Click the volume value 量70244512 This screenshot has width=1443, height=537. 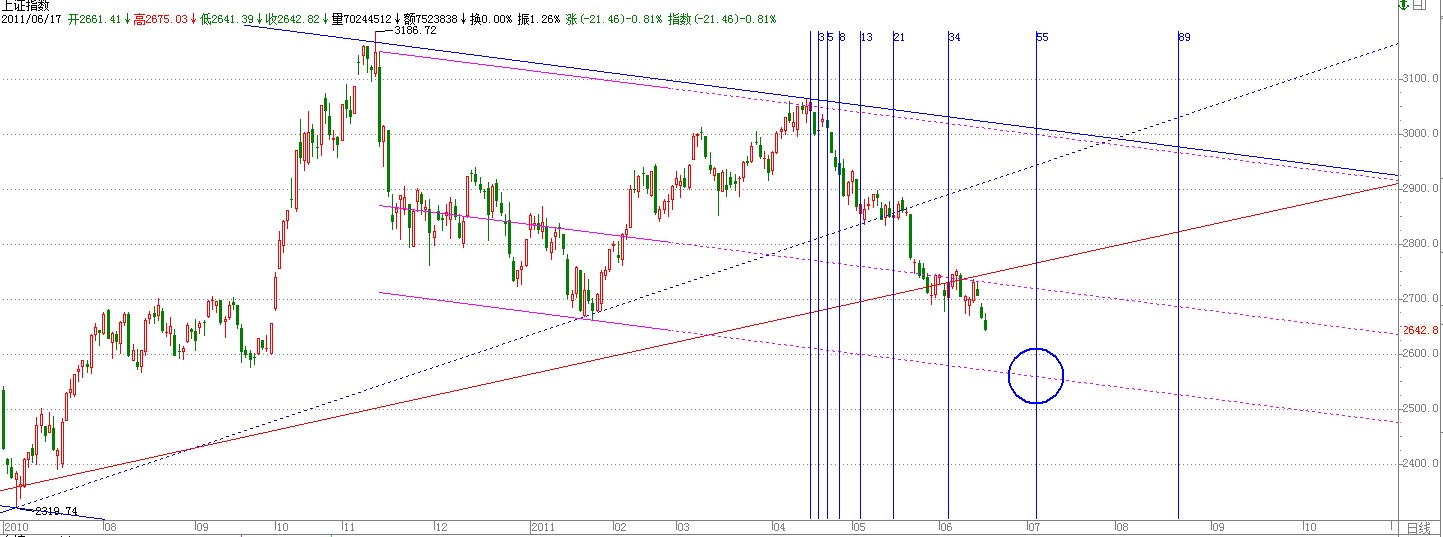click(361, 19)
